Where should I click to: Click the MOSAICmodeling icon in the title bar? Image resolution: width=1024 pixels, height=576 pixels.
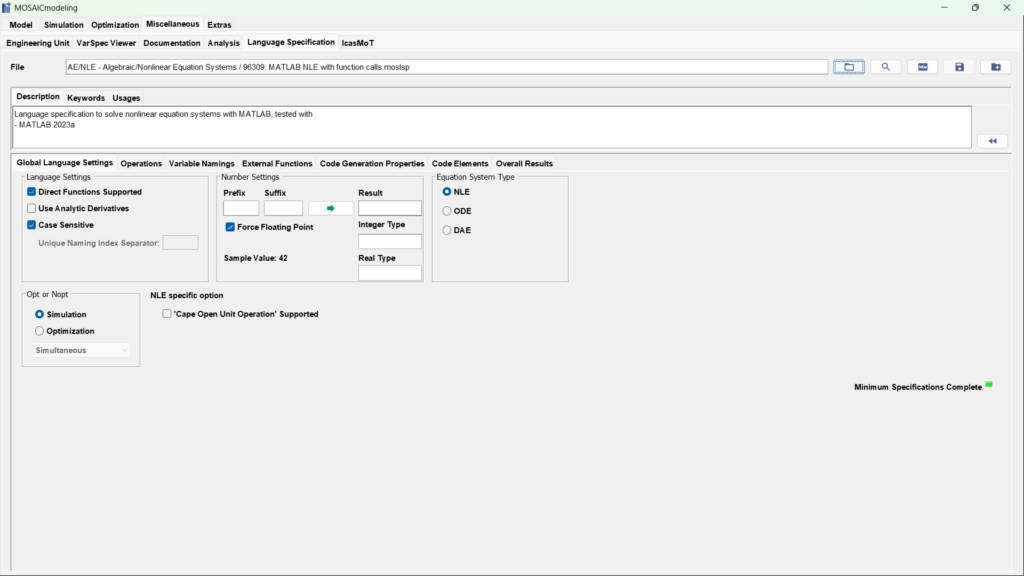tap(8, 7)
